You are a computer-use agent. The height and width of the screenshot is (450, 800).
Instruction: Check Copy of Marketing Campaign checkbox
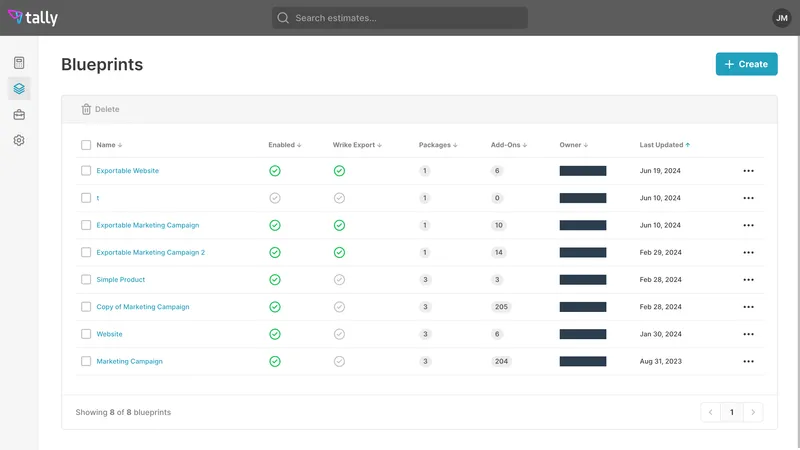[86, 307]
